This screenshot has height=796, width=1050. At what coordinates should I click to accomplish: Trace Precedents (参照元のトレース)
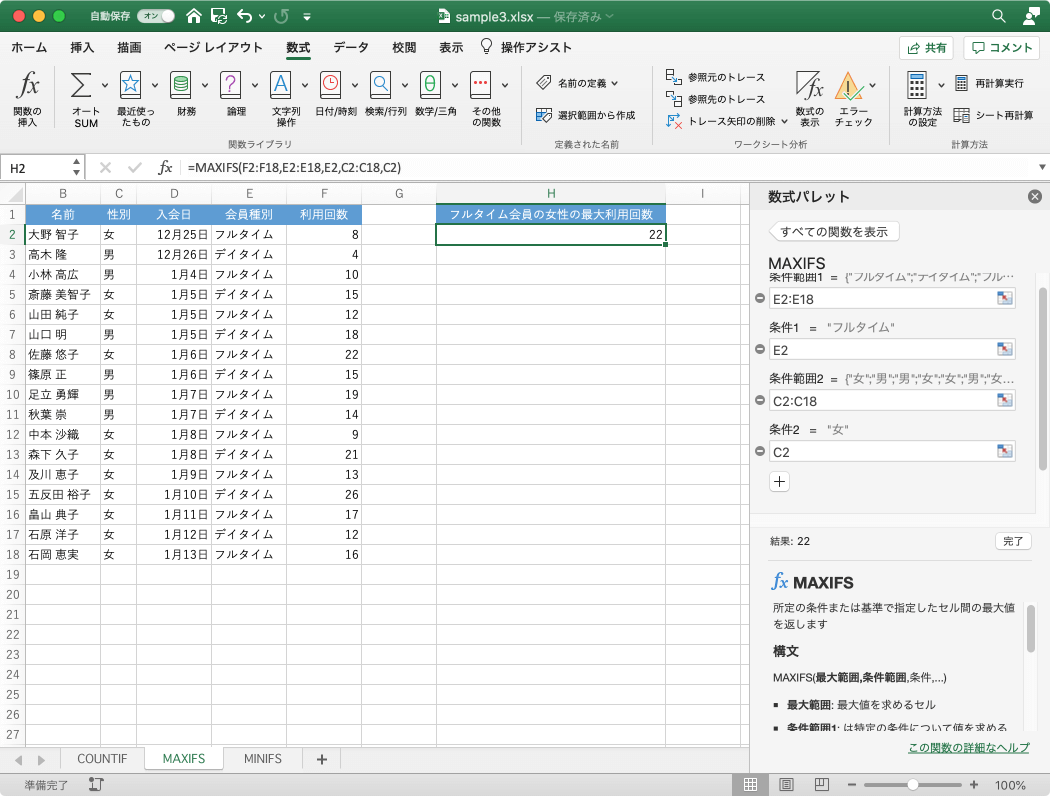coord(715,77)
